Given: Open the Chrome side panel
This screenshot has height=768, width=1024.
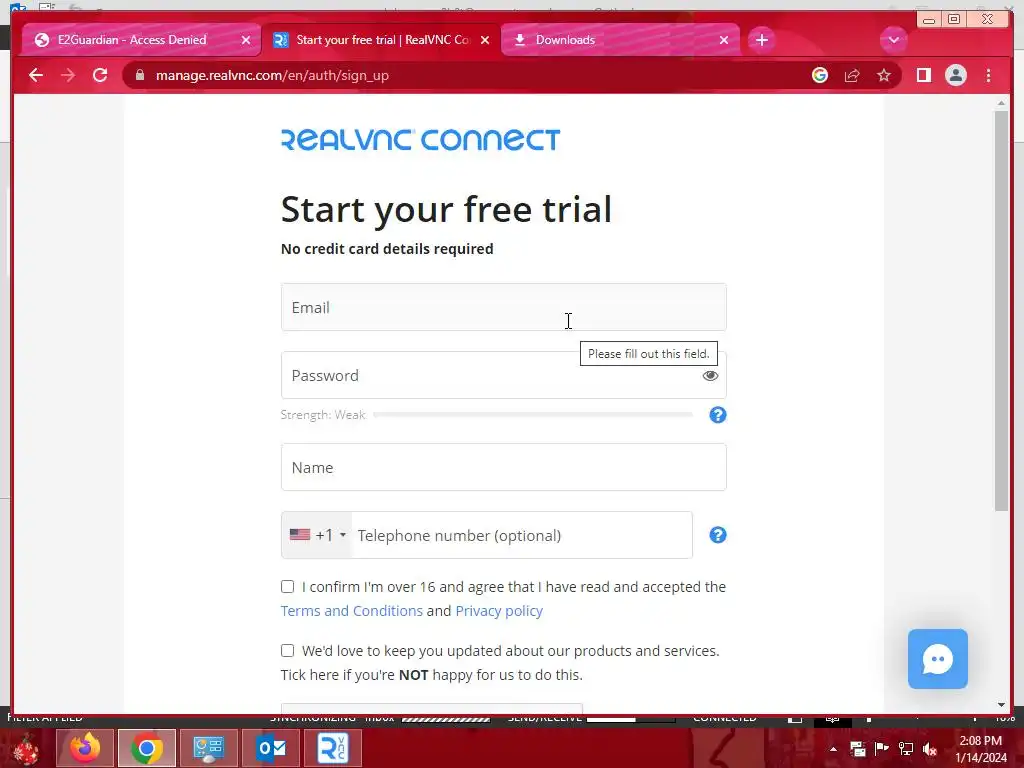Looking at the screenshot, I should click(x=923, y=75).
